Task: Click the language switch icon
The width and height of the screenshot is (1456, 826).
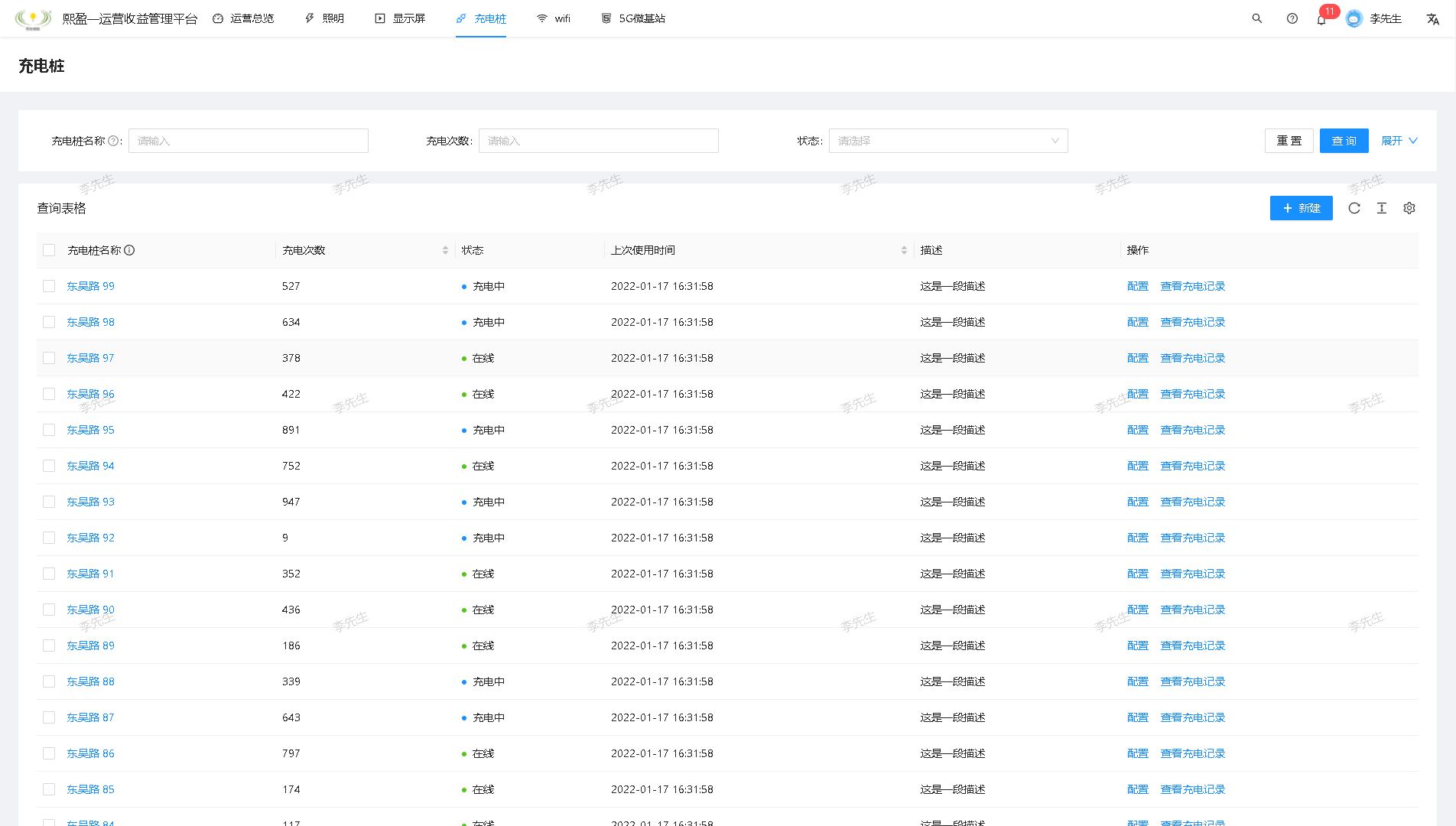Action: click(x=1432, y=19)
